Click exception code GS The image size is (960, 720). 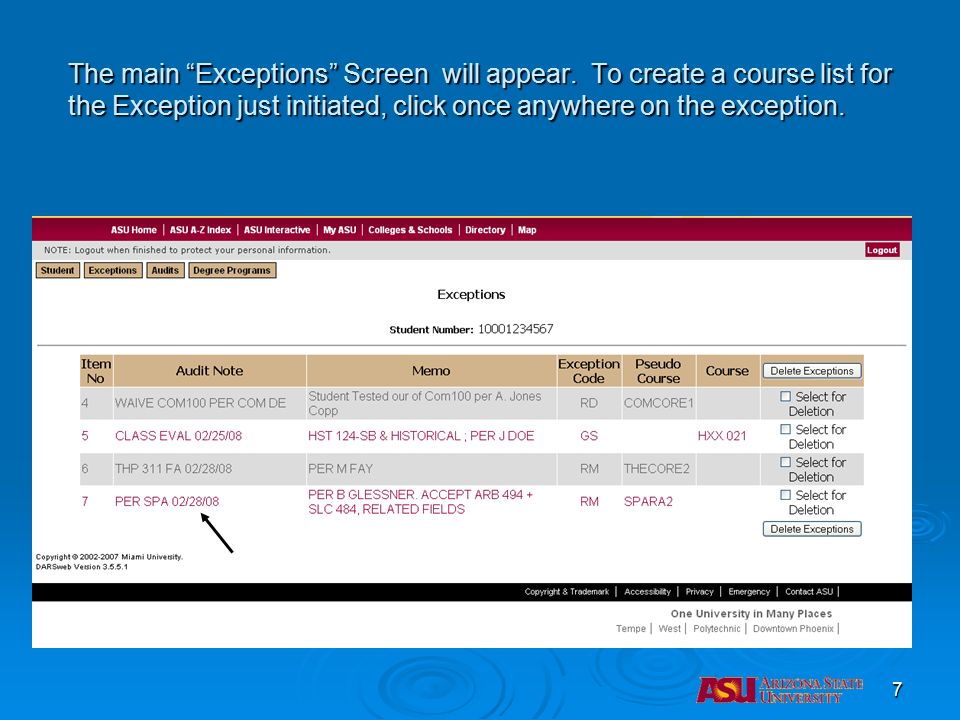pos(589,436)
